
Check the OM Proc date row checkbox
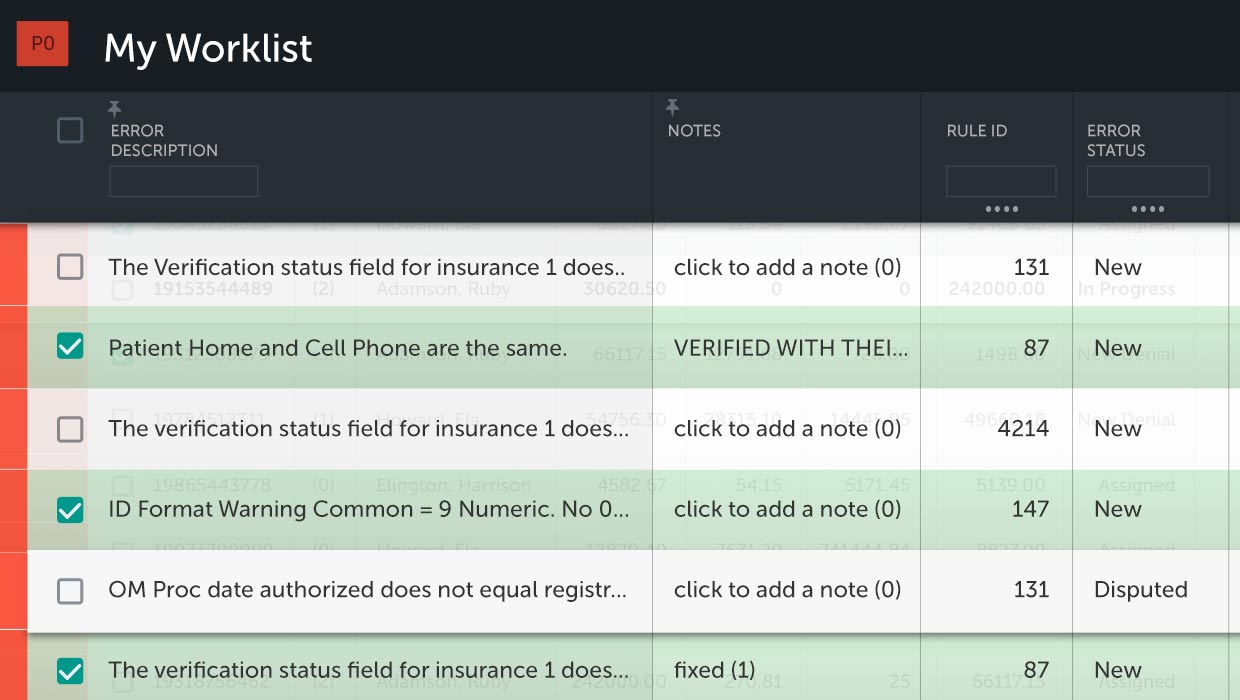(x=70, y=590)
